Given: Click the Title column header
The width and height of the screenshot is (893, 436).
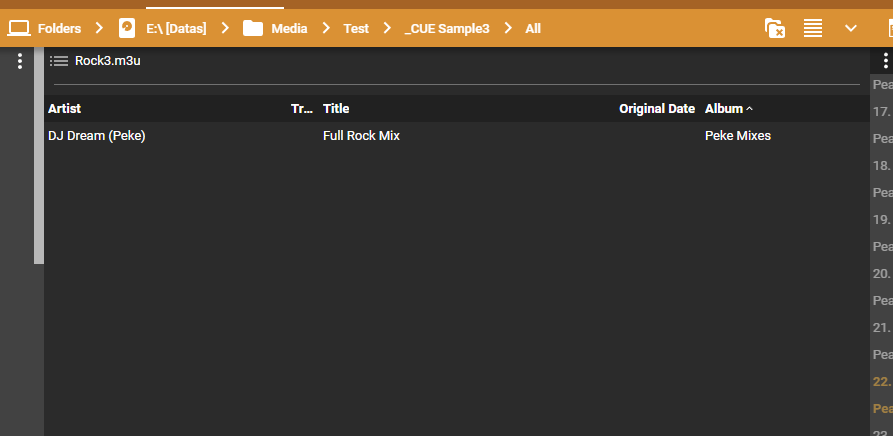Looking at the screenshot, I should pyautogui.click(x=336, y=108).
